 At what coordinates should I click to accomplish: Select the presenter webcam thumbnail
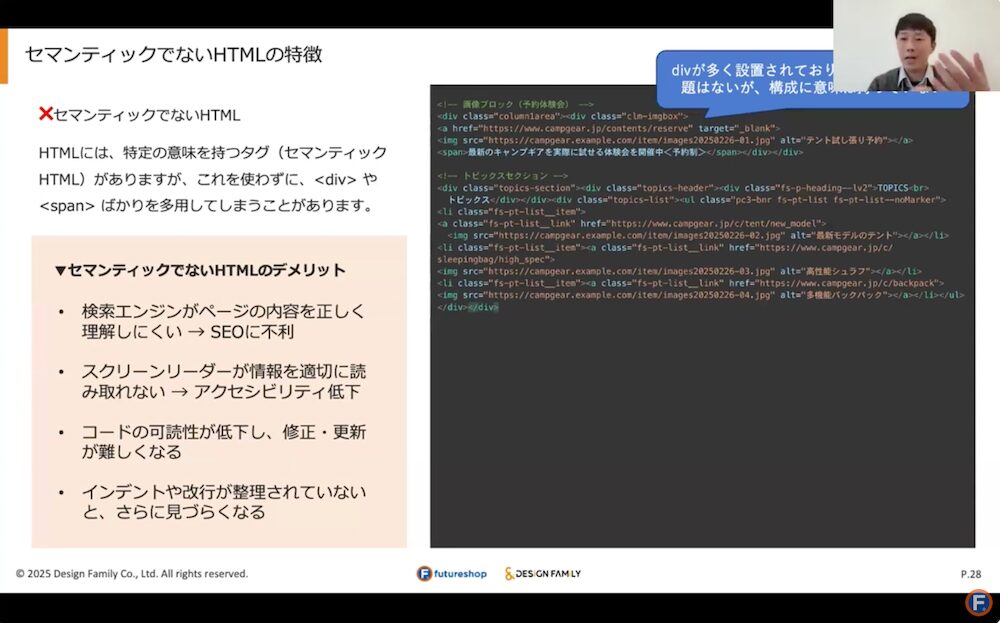916,45
